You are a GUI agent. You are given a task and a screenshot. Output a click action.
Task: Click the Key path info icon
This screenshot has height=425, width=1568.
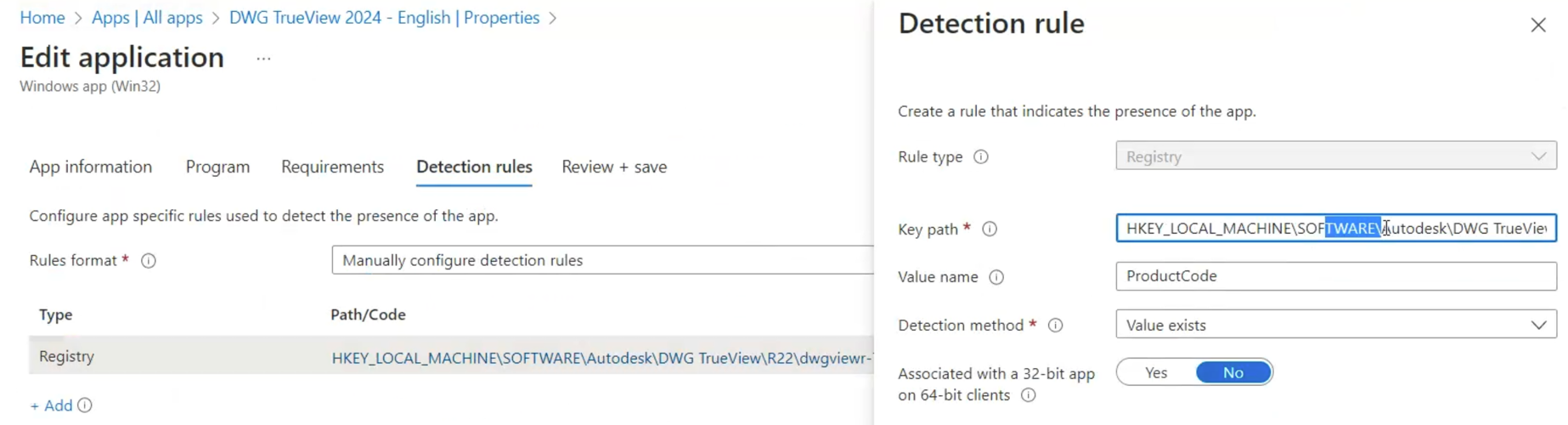(x=990, y=229)
